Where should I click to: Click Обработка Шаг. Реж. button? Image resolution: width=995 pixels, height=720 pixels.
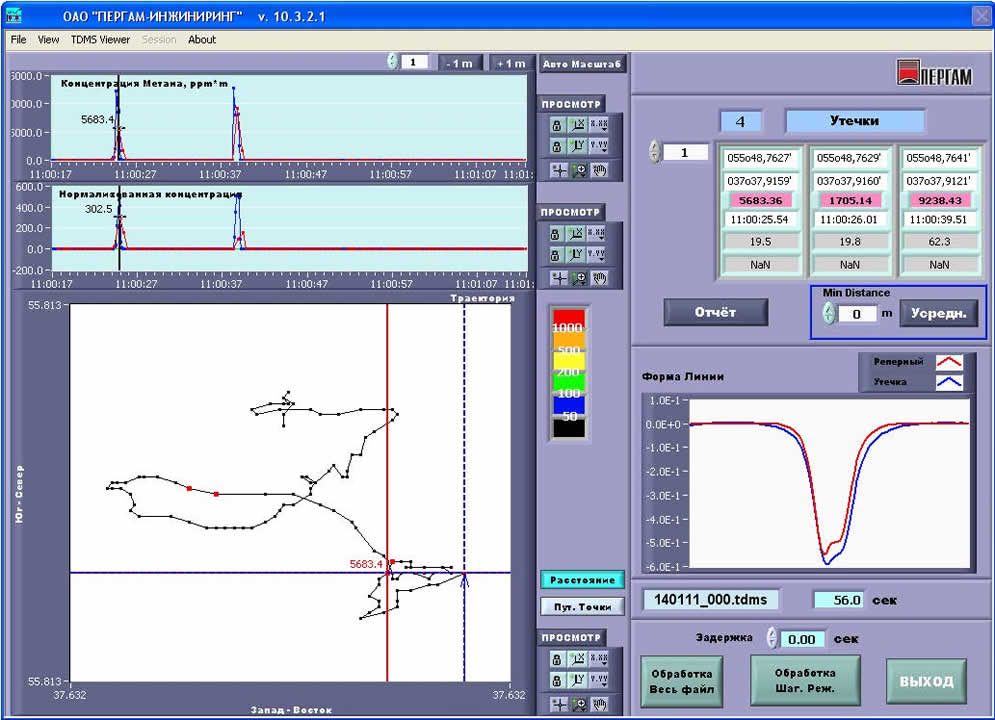(x=805, y=680)
